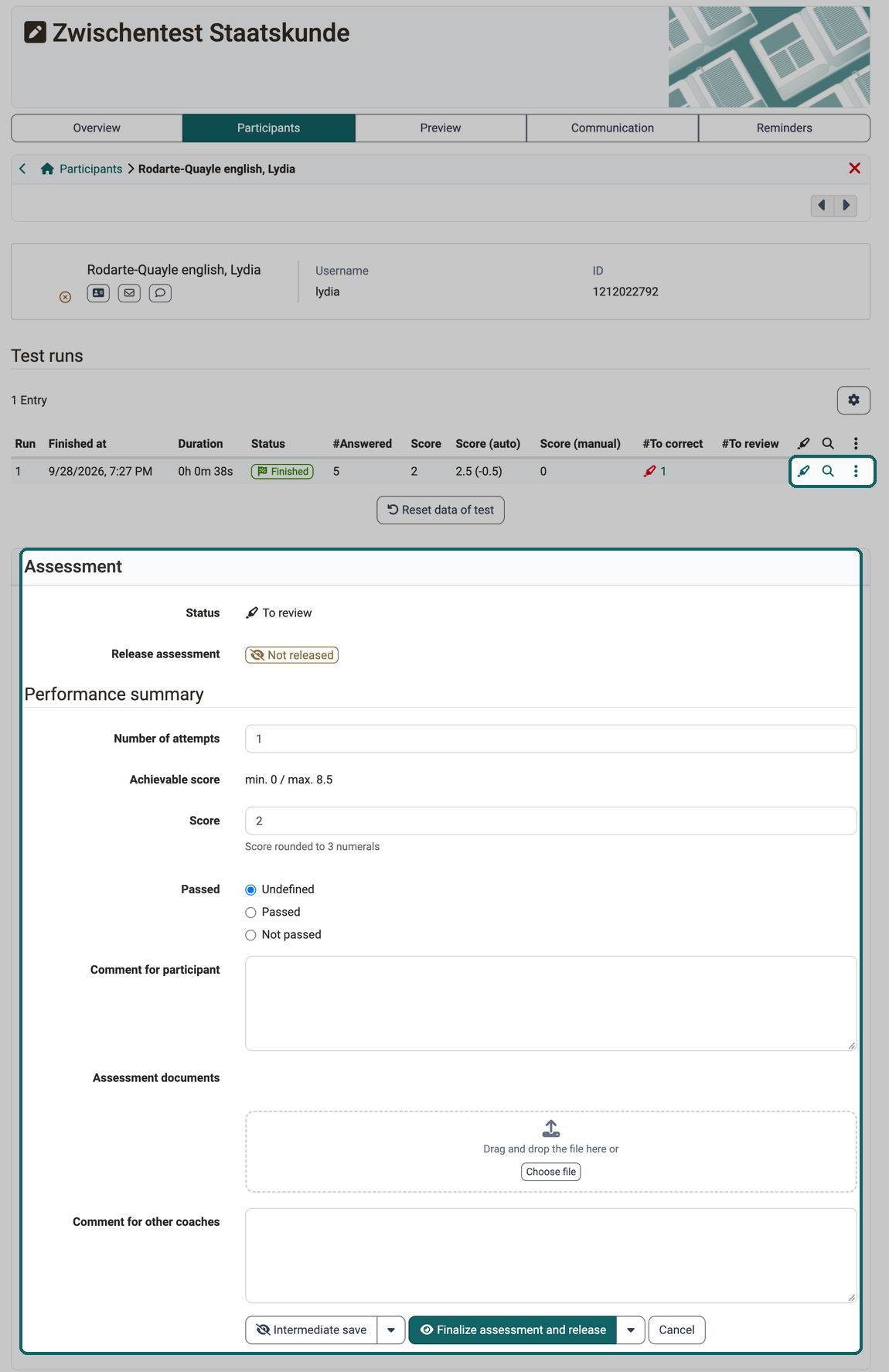The width and height of the screenshot is (889, 1372).
Task: Click Choose file button
Action: (x=551, y=1172)
